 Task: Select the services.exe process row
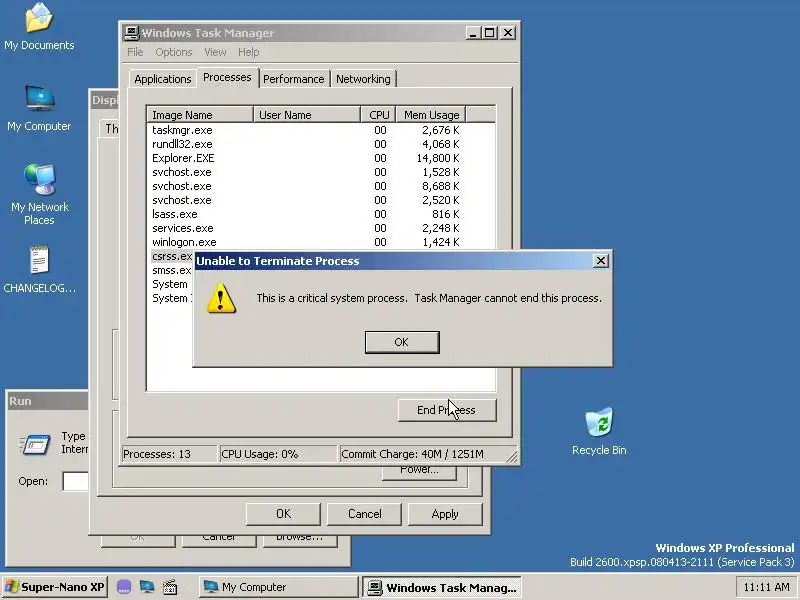[320, 228]
